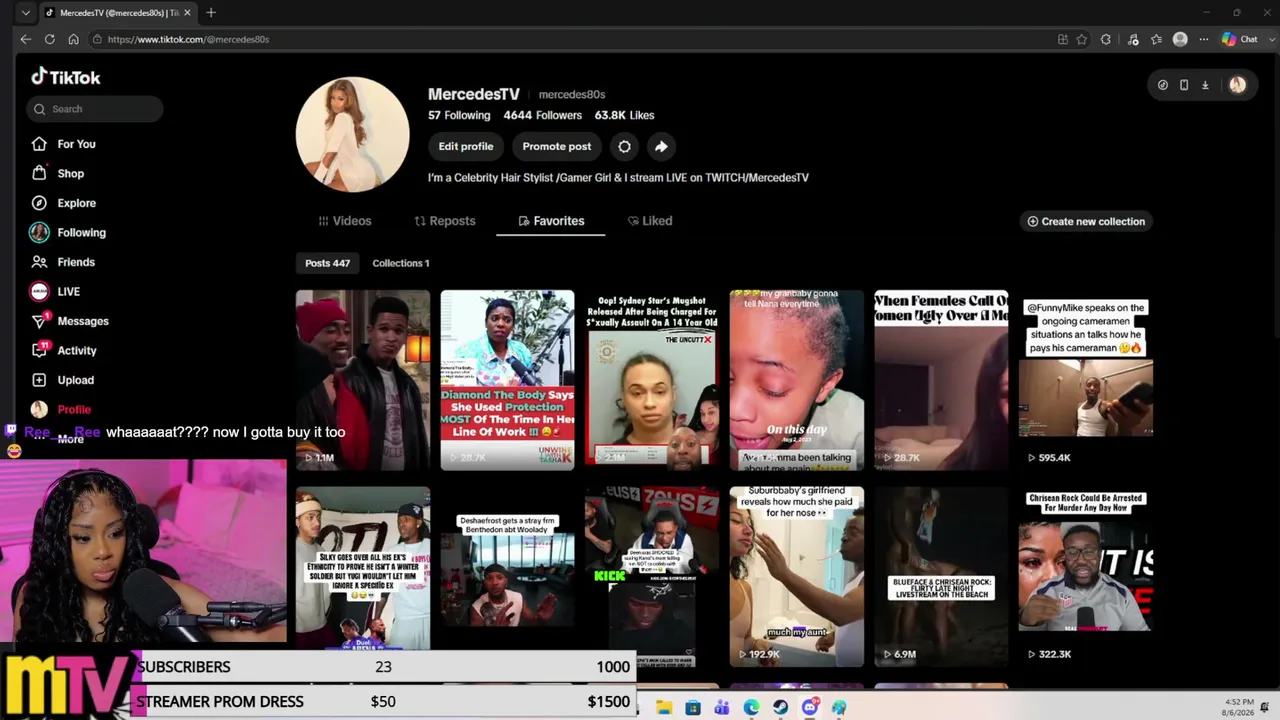Click the TikTok search field
The height and width of the screenshot is (720, 1280).
coord(95,109)
